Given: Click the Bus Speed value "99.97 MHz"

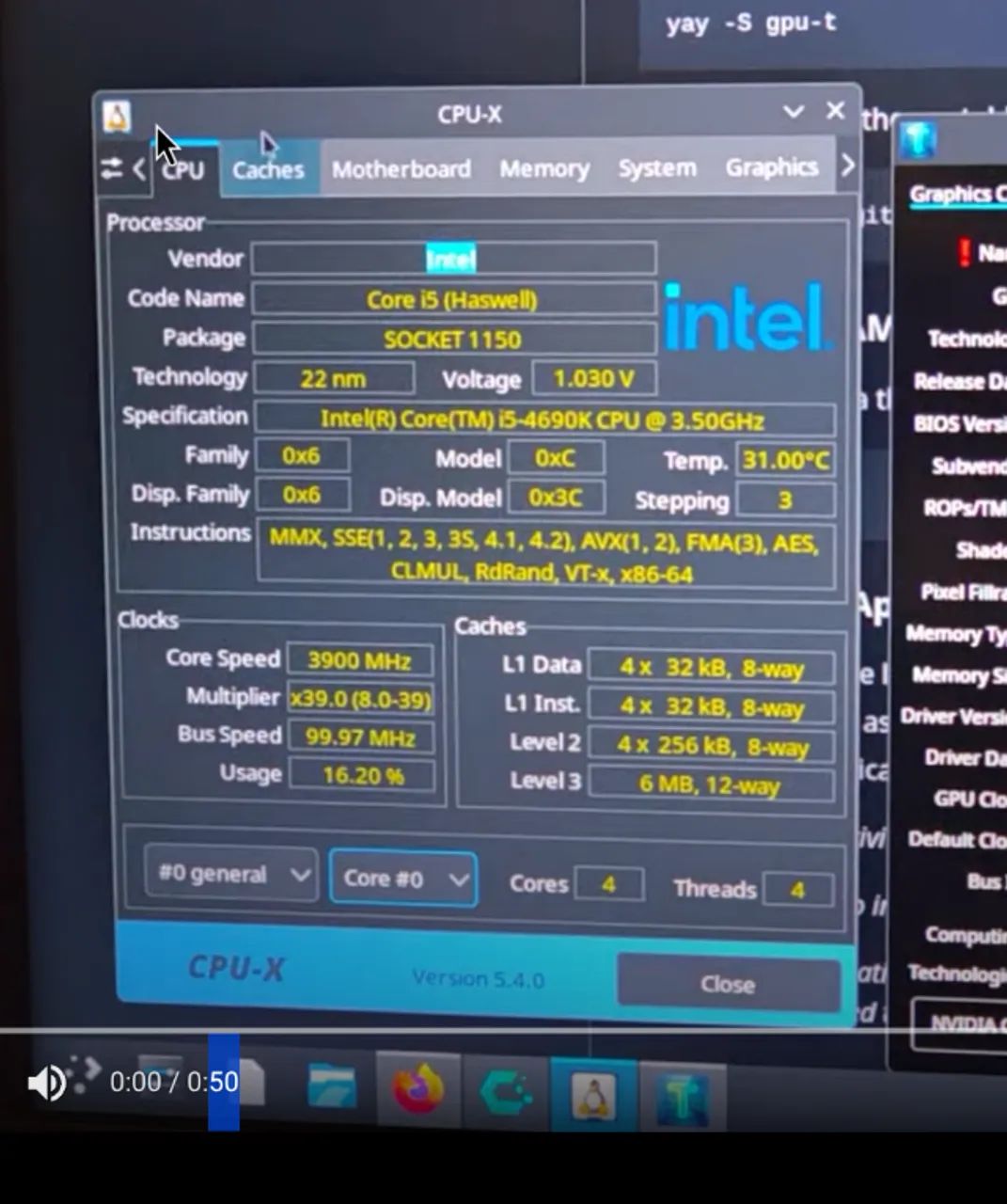Looking at the screenshot, I should coord(361,737).
